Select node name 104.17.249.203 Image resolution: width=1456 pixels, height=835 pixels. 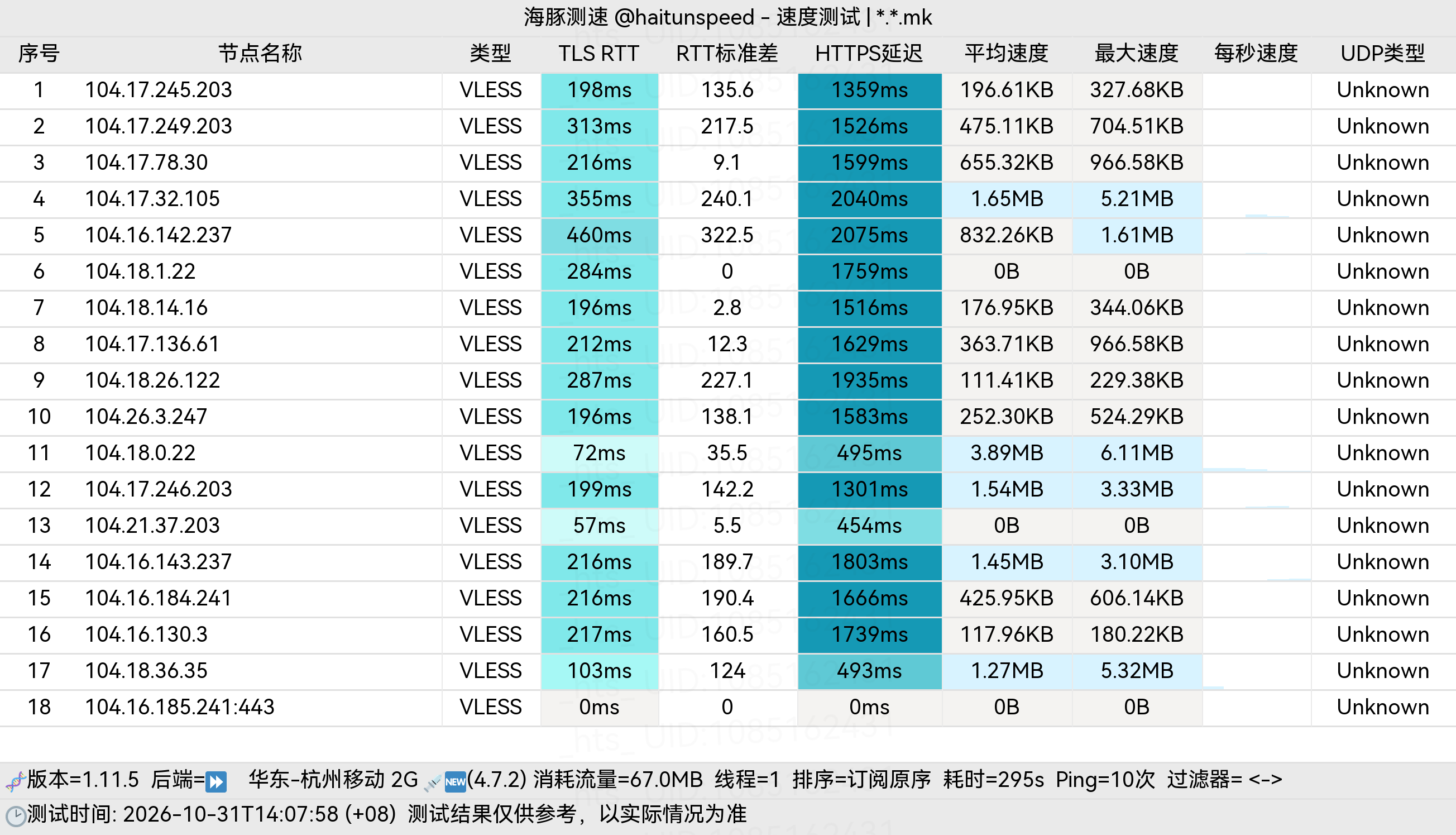(158, 126)
